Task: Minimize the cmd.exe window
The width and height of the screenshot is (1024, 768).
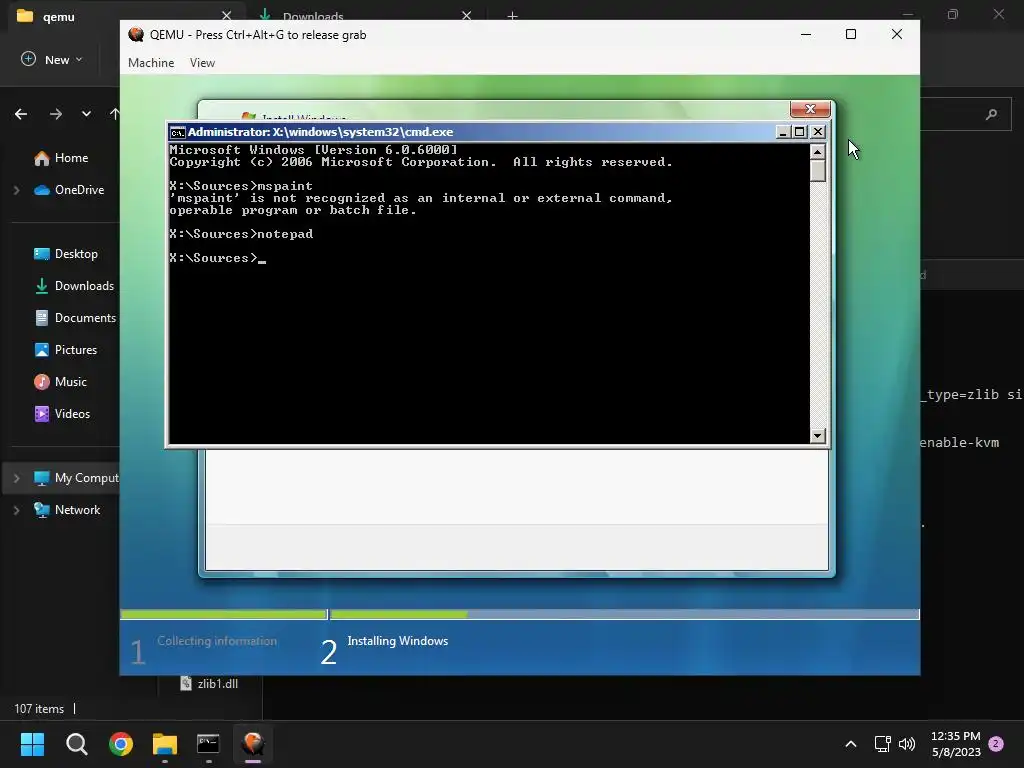Action: click(783, 132)
